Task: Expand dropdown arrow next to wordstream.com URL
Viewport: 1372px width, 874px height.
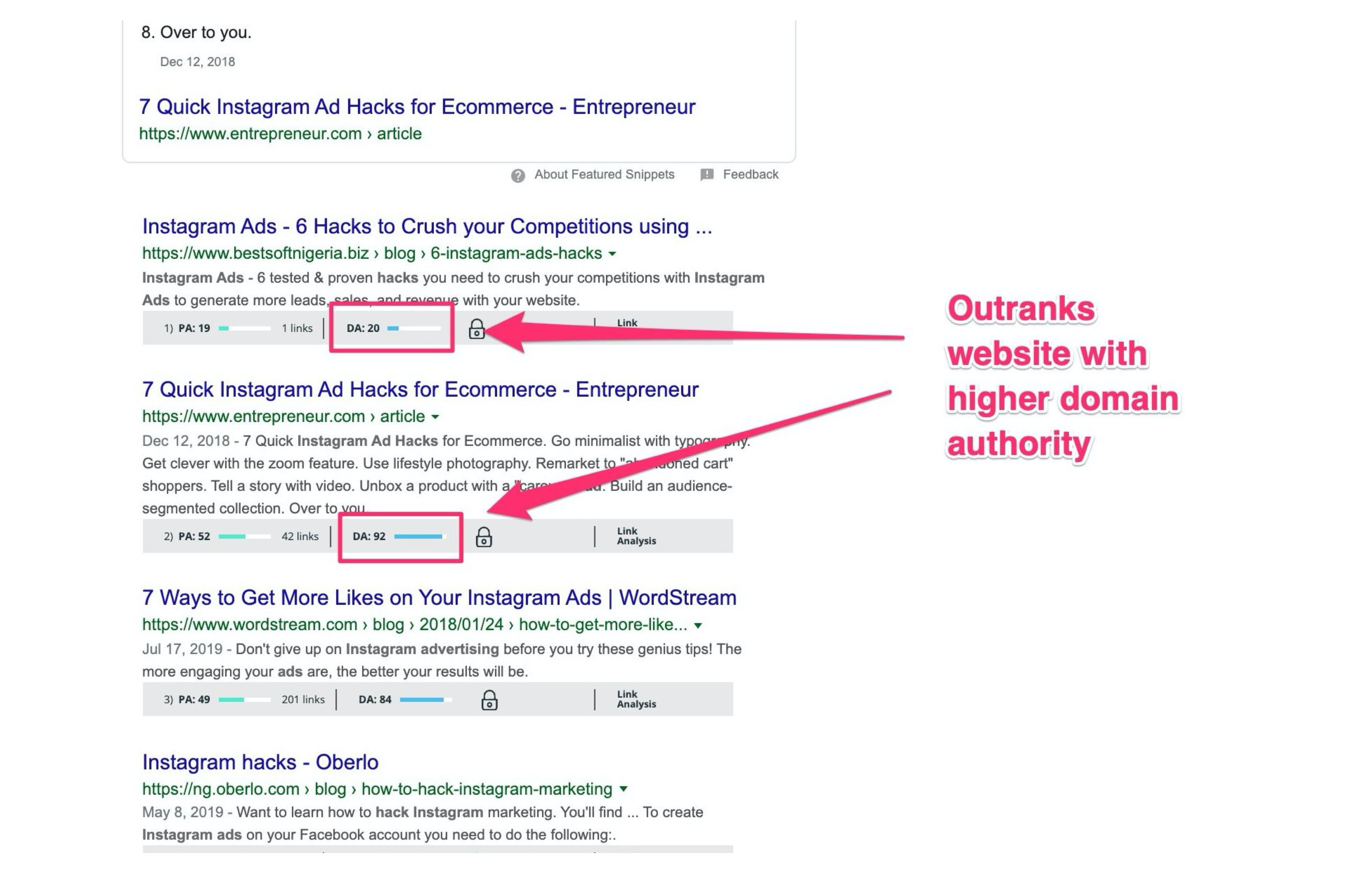Action: point(698,626)
